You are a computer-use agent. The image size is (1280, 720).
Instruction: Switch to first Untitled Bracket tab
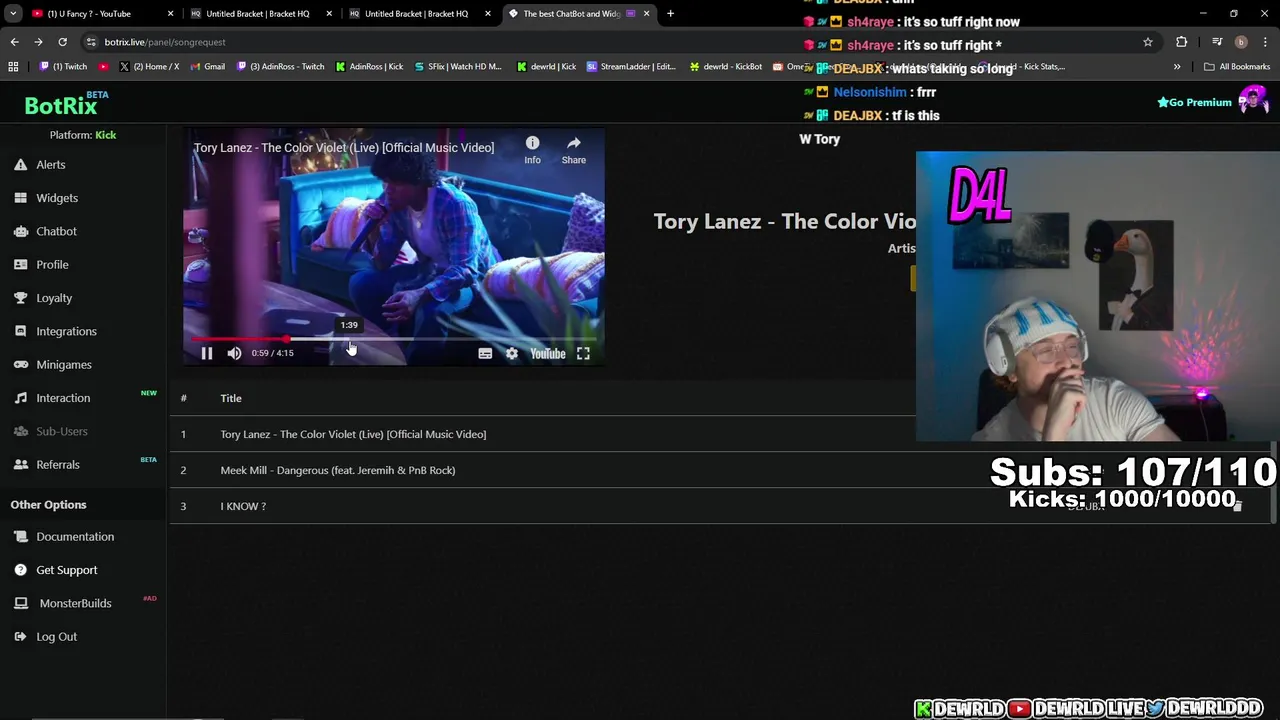(258, 14)
